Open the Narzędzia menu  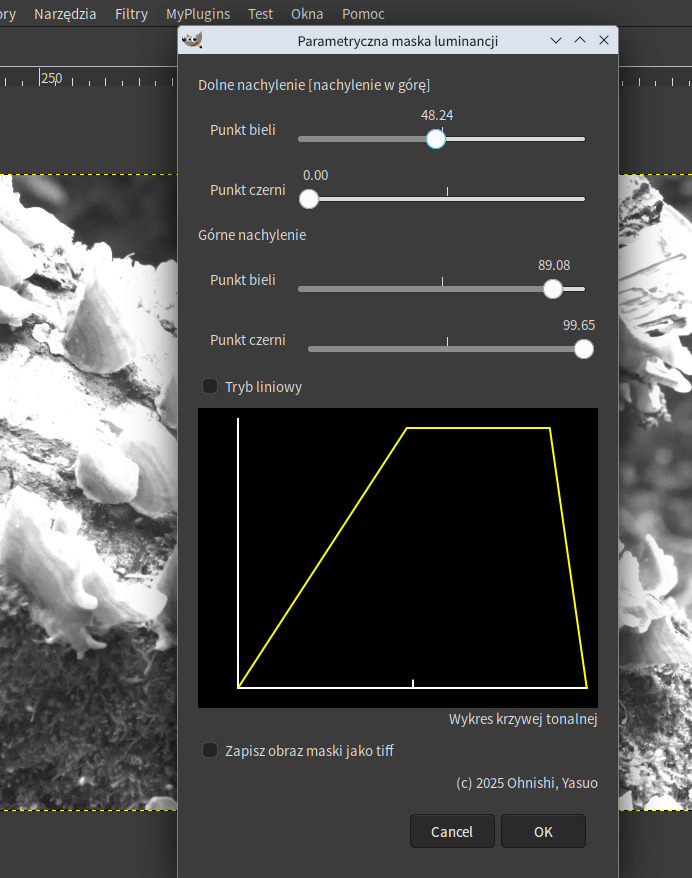tap(65, 14)
